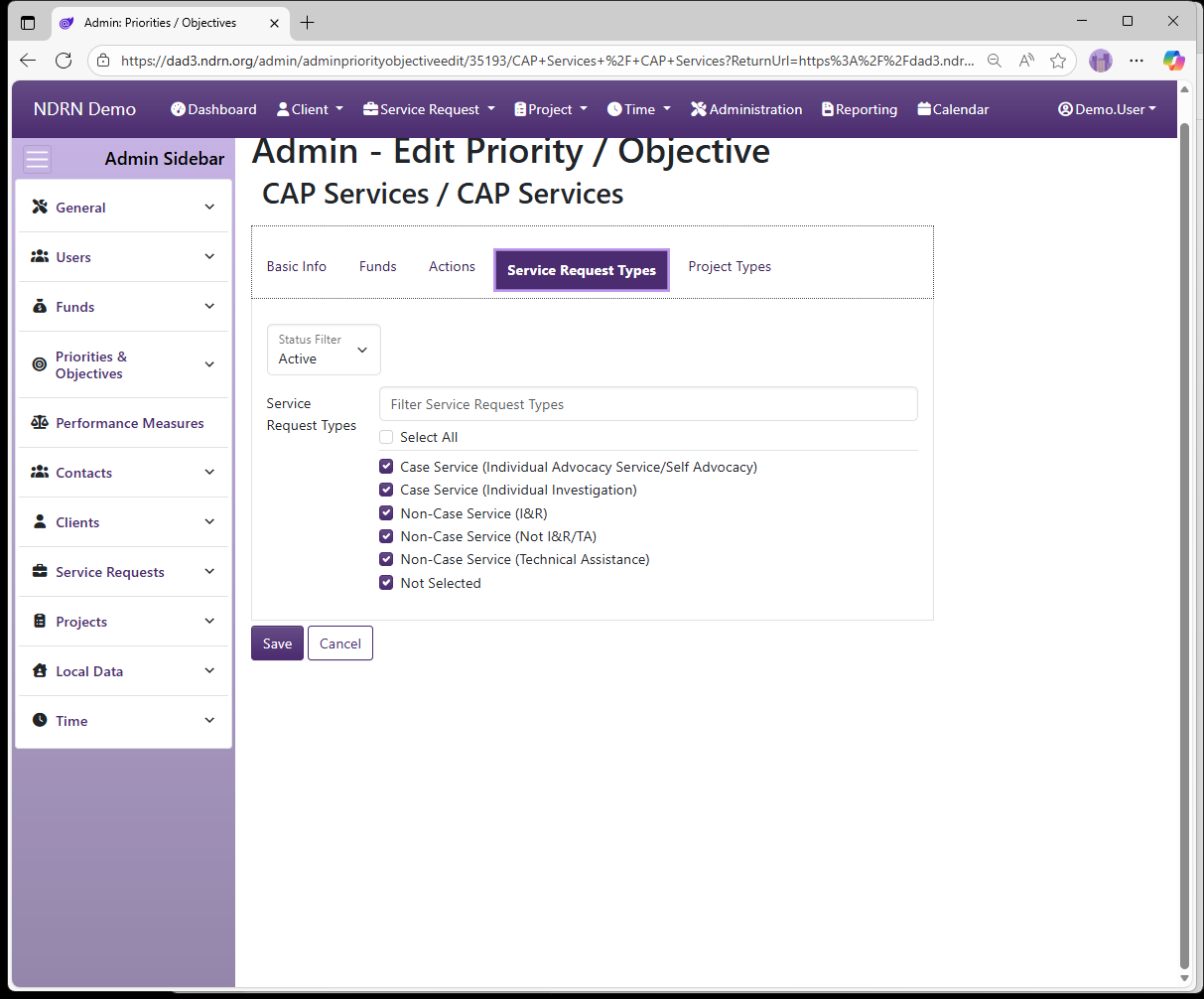
Task: Uncheck Non-Case Service (Not I&R/TA)
Action: tap(386, 536)
